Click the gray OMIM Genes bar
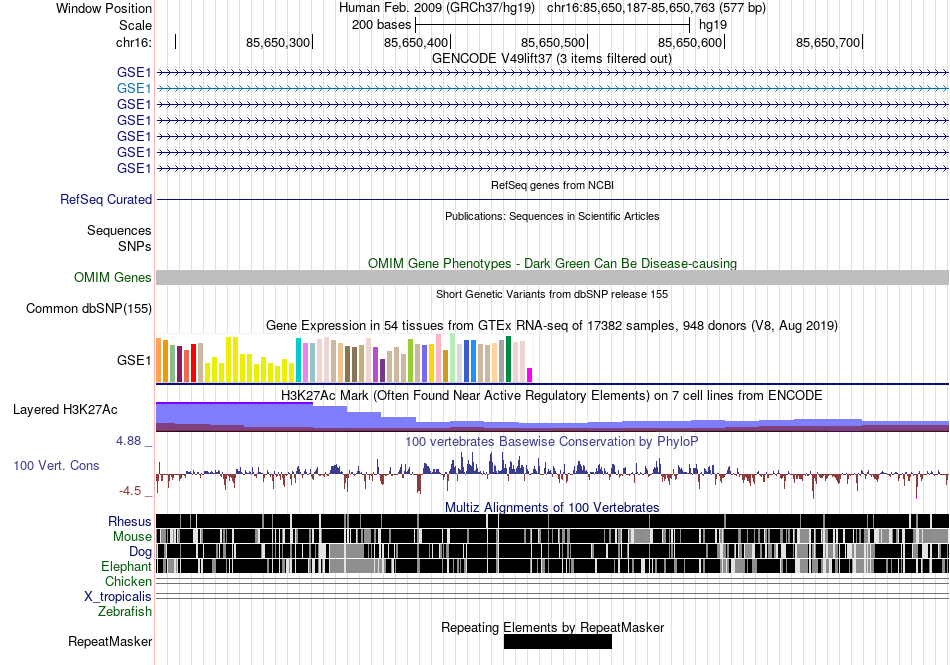This screenshot has width=950, height=665. click(x=552, y=277)
